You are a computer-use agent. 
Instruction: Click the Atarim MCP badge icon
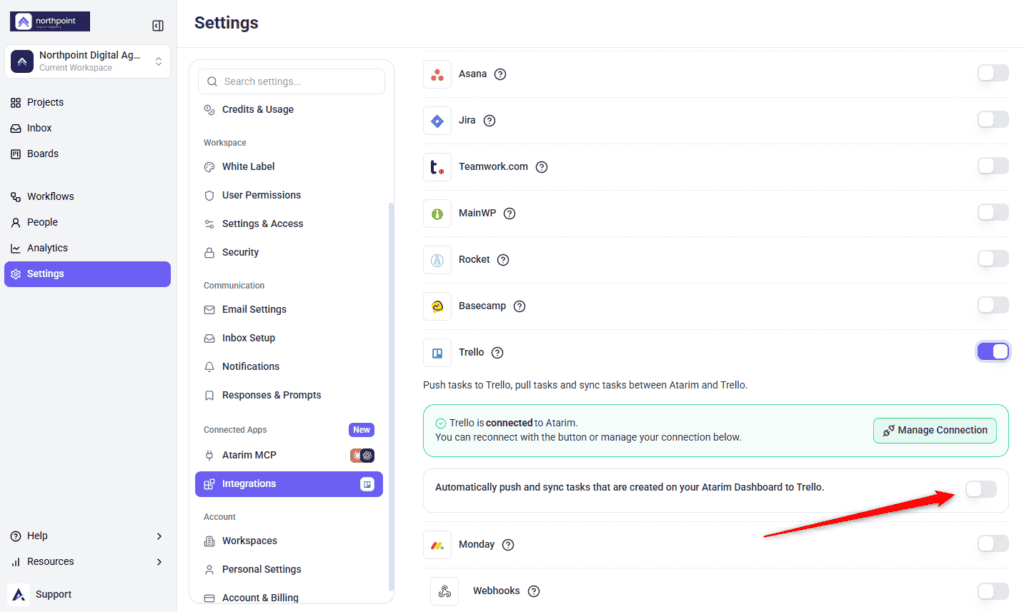(x=362, y=455)
